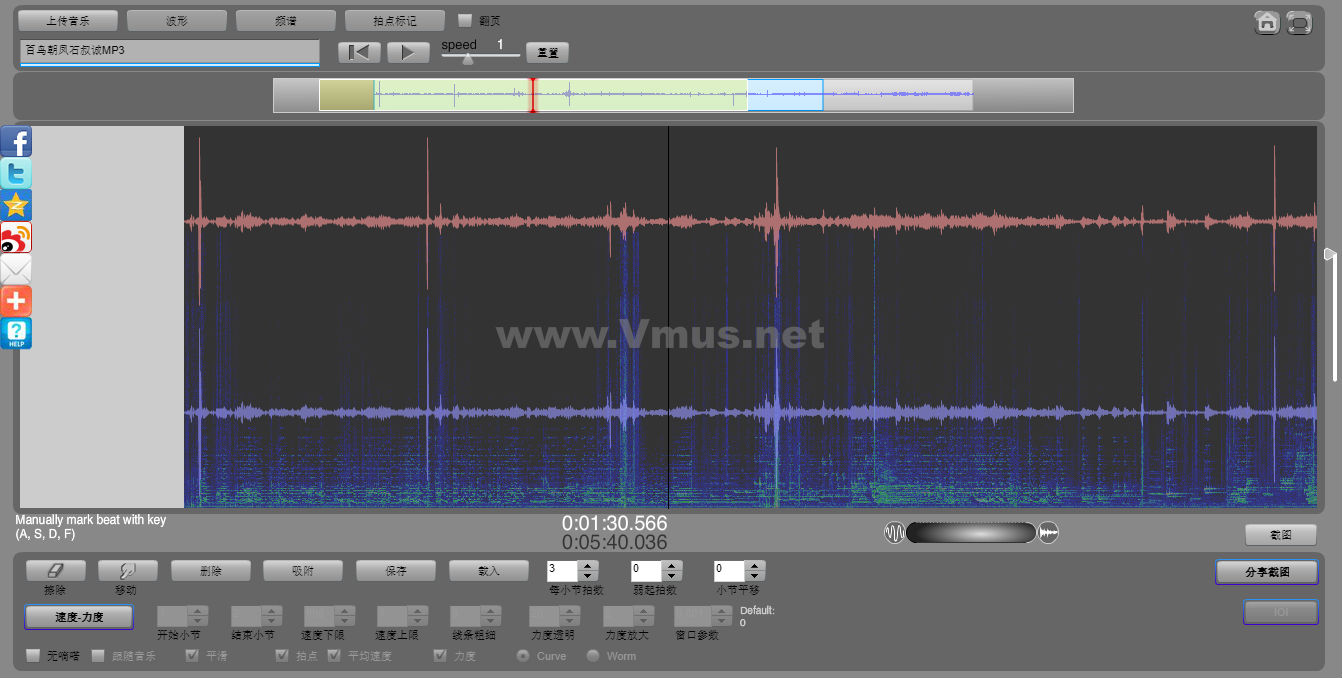Click the 上传音乐 upload button

[x=68, y=20]
